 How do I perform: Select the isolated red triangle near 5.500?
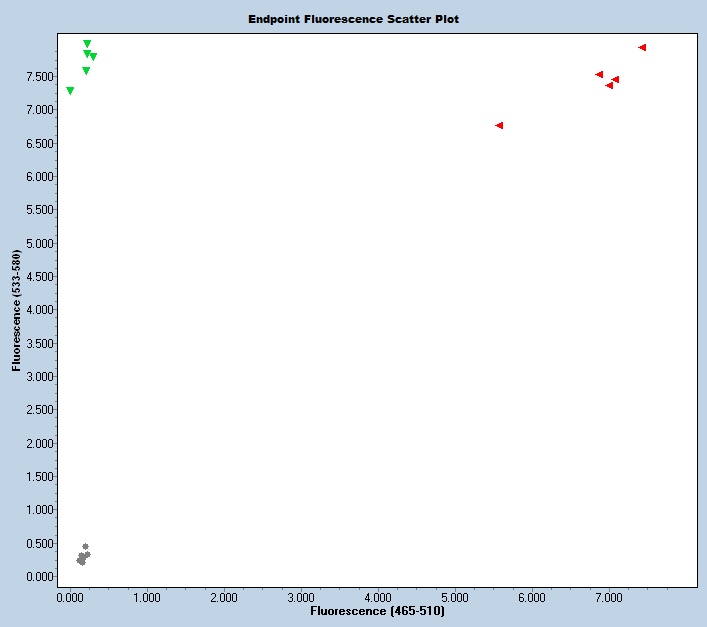[x=499, y=126]
